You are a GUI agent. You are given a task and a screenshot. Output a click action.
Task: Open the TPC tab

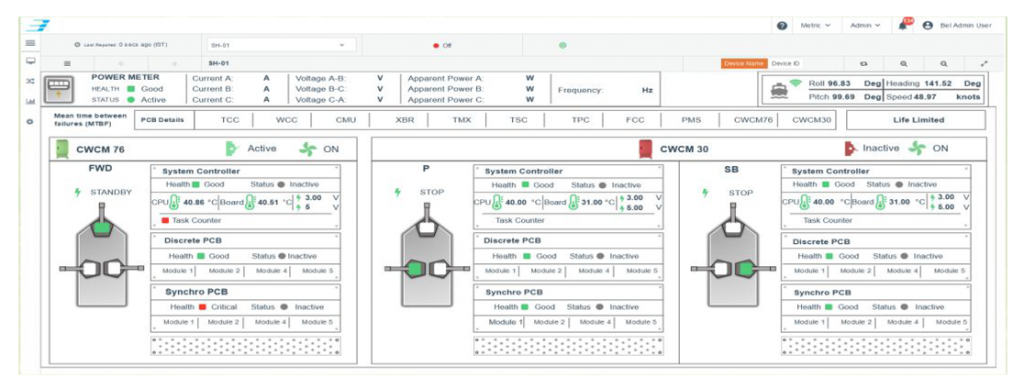coord(581,120)
